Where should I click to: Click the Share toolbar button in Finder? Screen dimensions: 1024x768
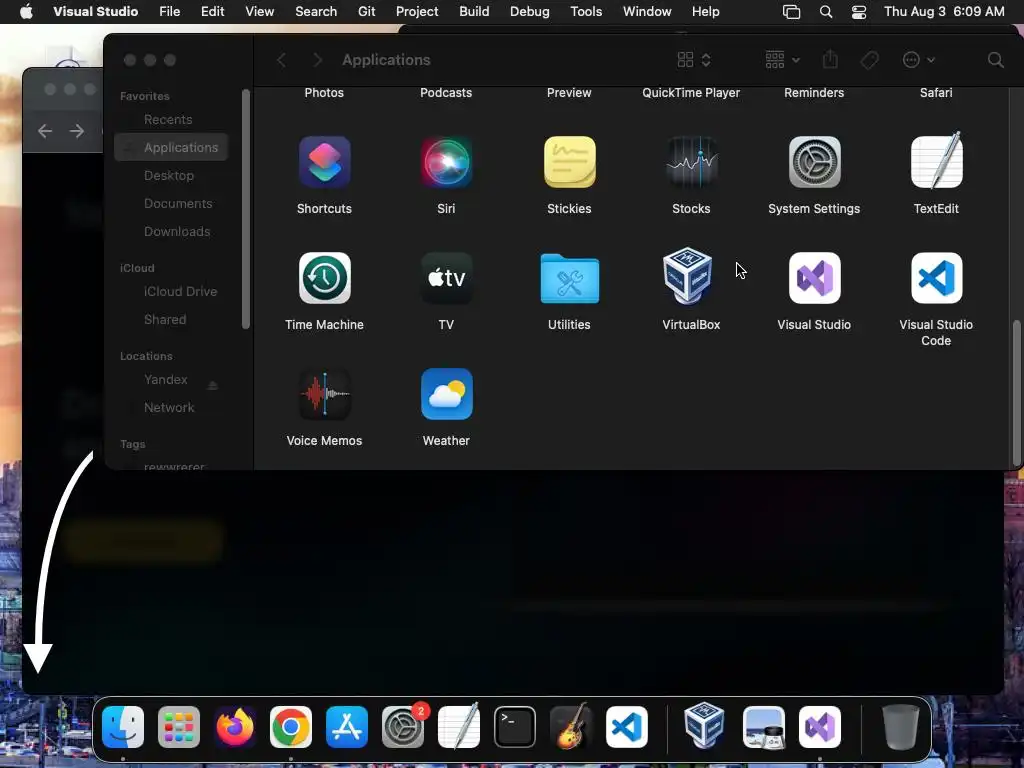(830, 59)
